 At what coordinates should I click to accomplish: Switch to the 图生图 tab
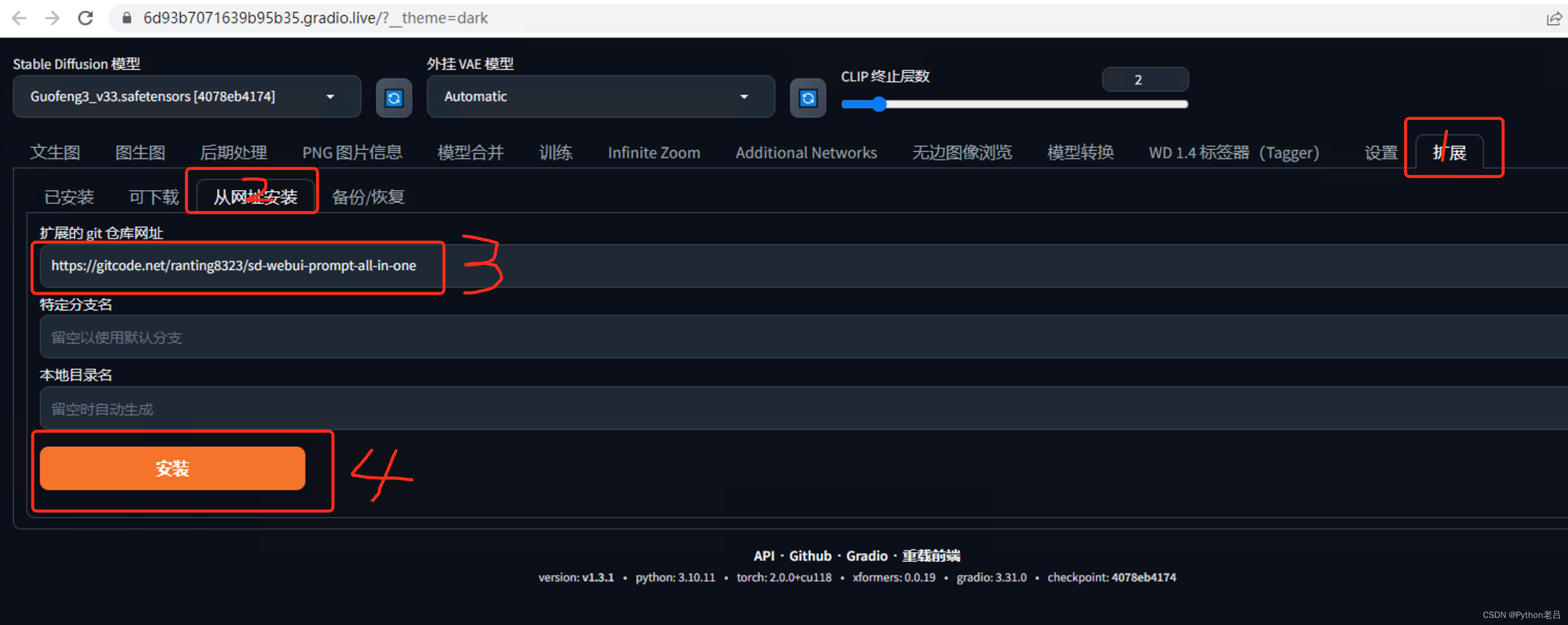pyautogui.click(x=141, y=153)
